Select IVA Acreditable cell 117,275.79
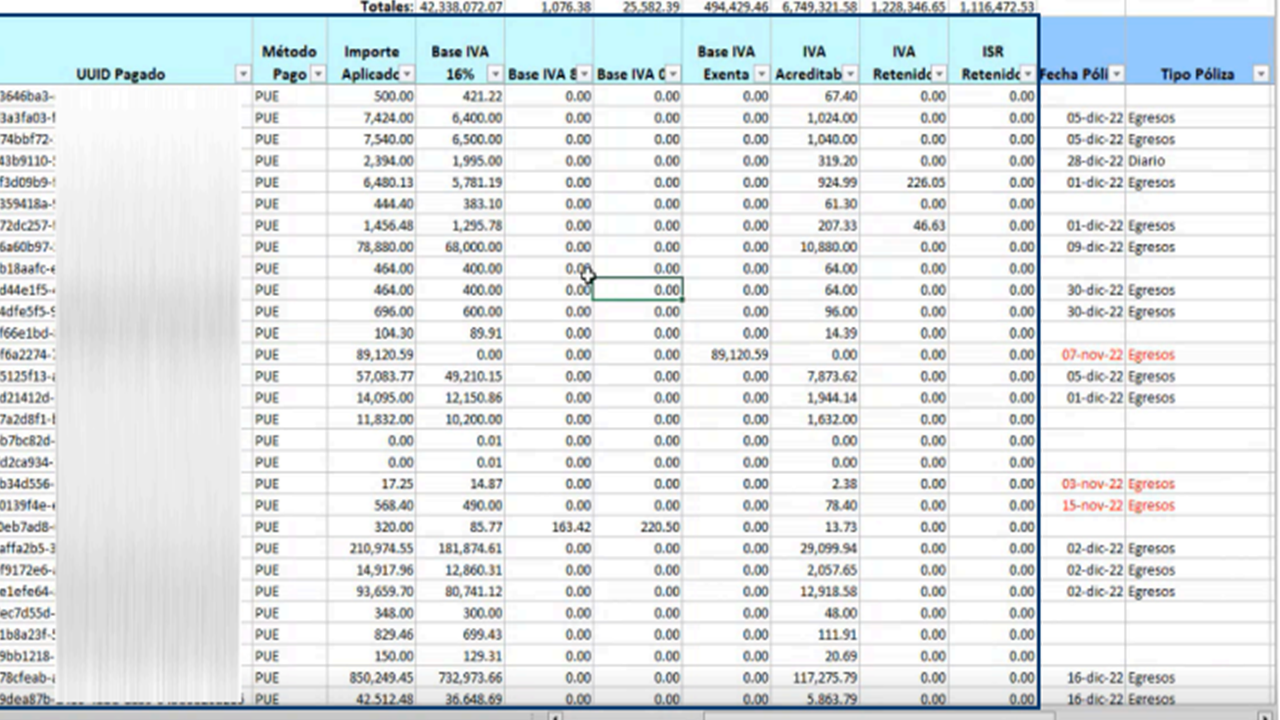 coord(815,678)
